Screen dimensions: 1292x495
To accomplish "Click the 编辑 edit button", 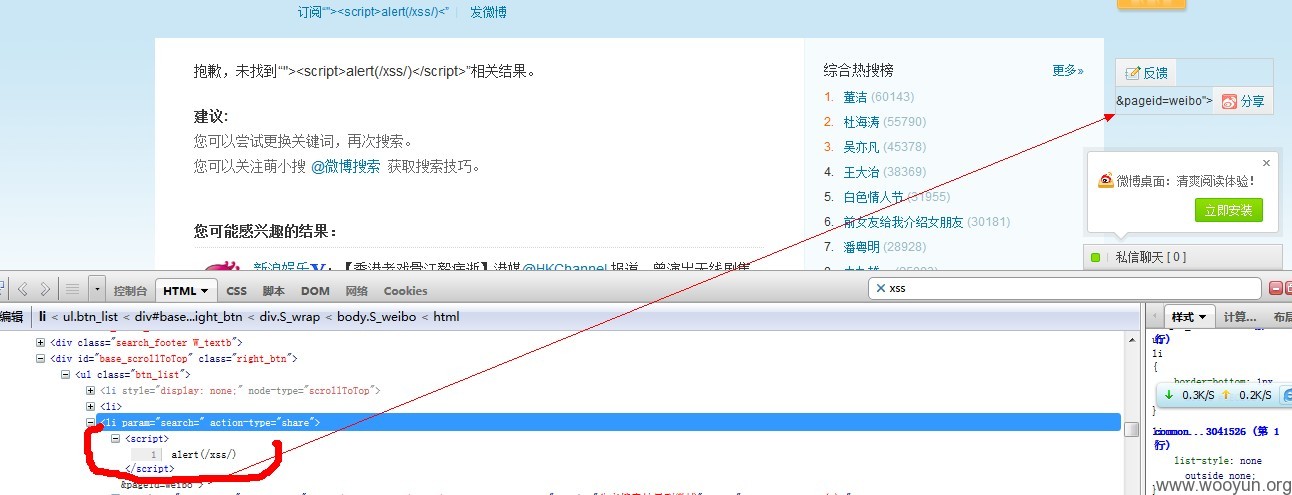I will click(x=11, y=316).
